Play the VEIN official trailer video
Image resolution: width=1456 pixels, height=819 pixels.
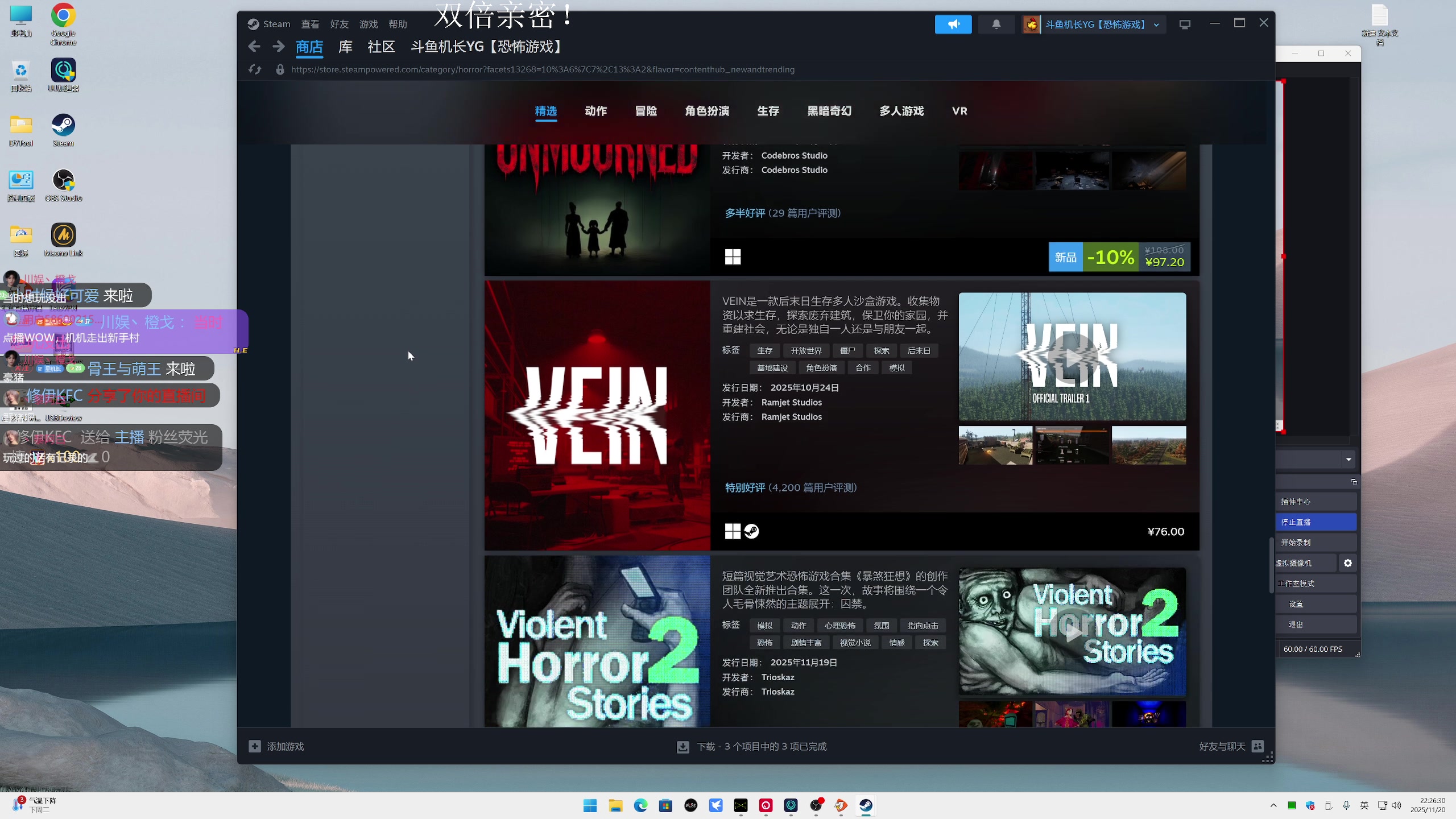click(x=1072, y=357)
